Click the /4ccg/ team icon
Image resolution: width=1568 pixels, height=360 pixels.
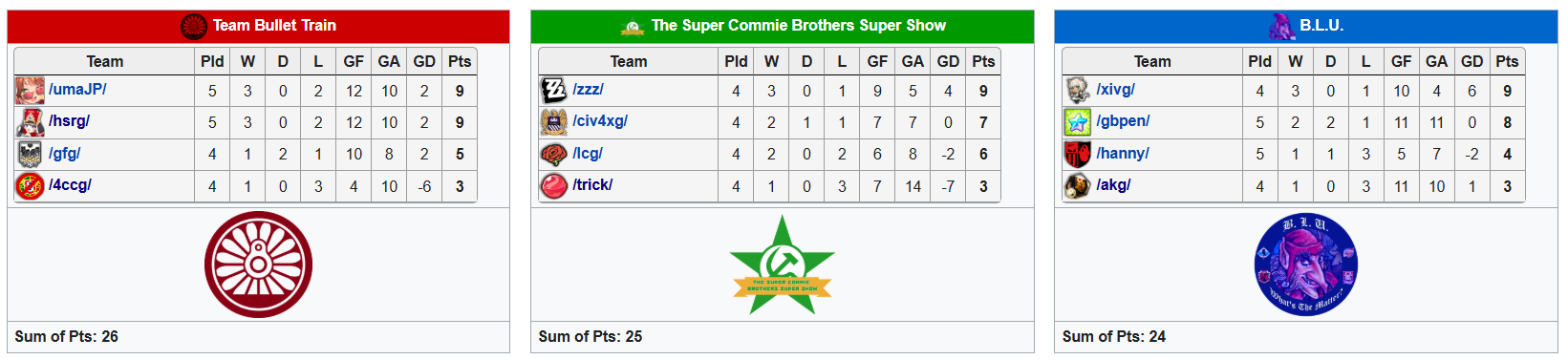[30, 185]
